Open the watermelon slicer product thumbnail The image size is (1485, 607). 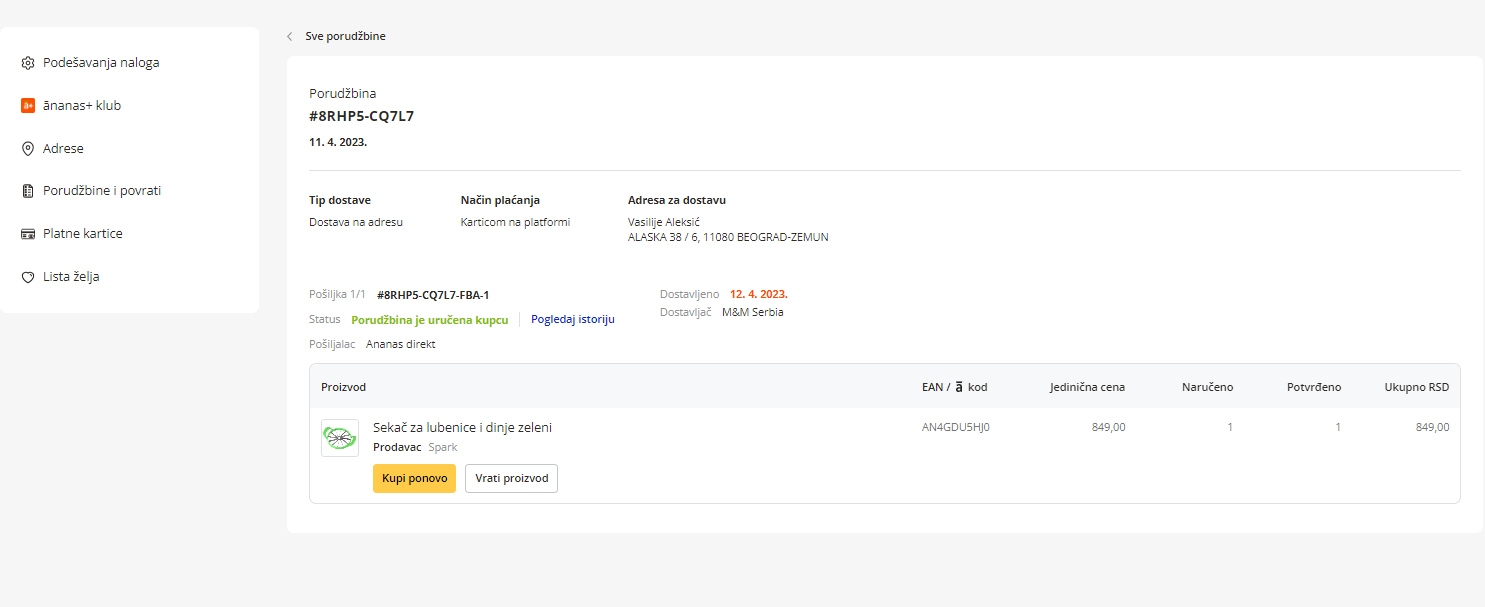(x=340, y=438)
